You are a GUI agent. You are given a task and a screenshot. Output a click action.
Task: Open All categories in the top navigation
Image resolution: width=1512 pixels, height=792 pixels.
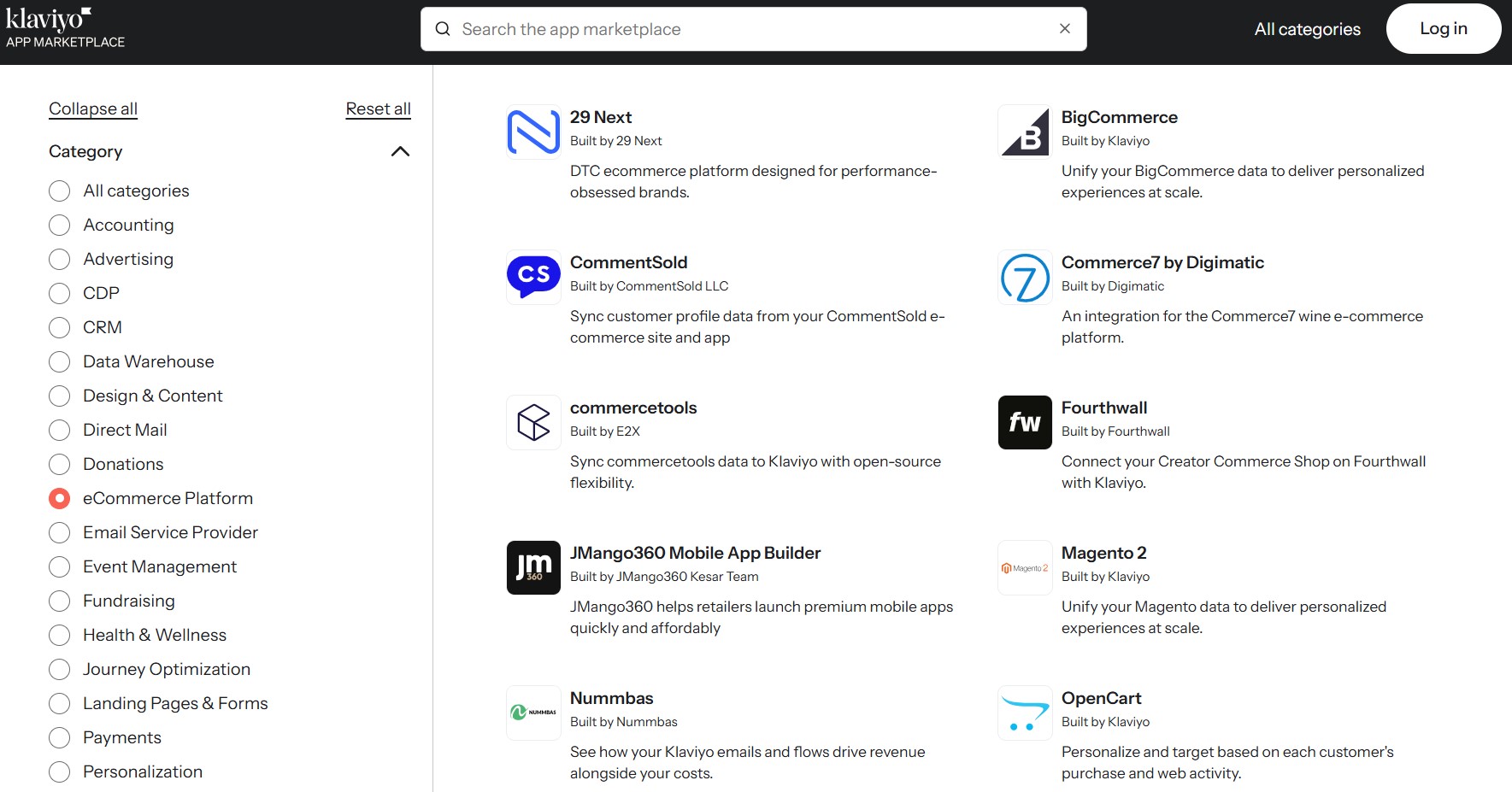tap(1307, 29)
